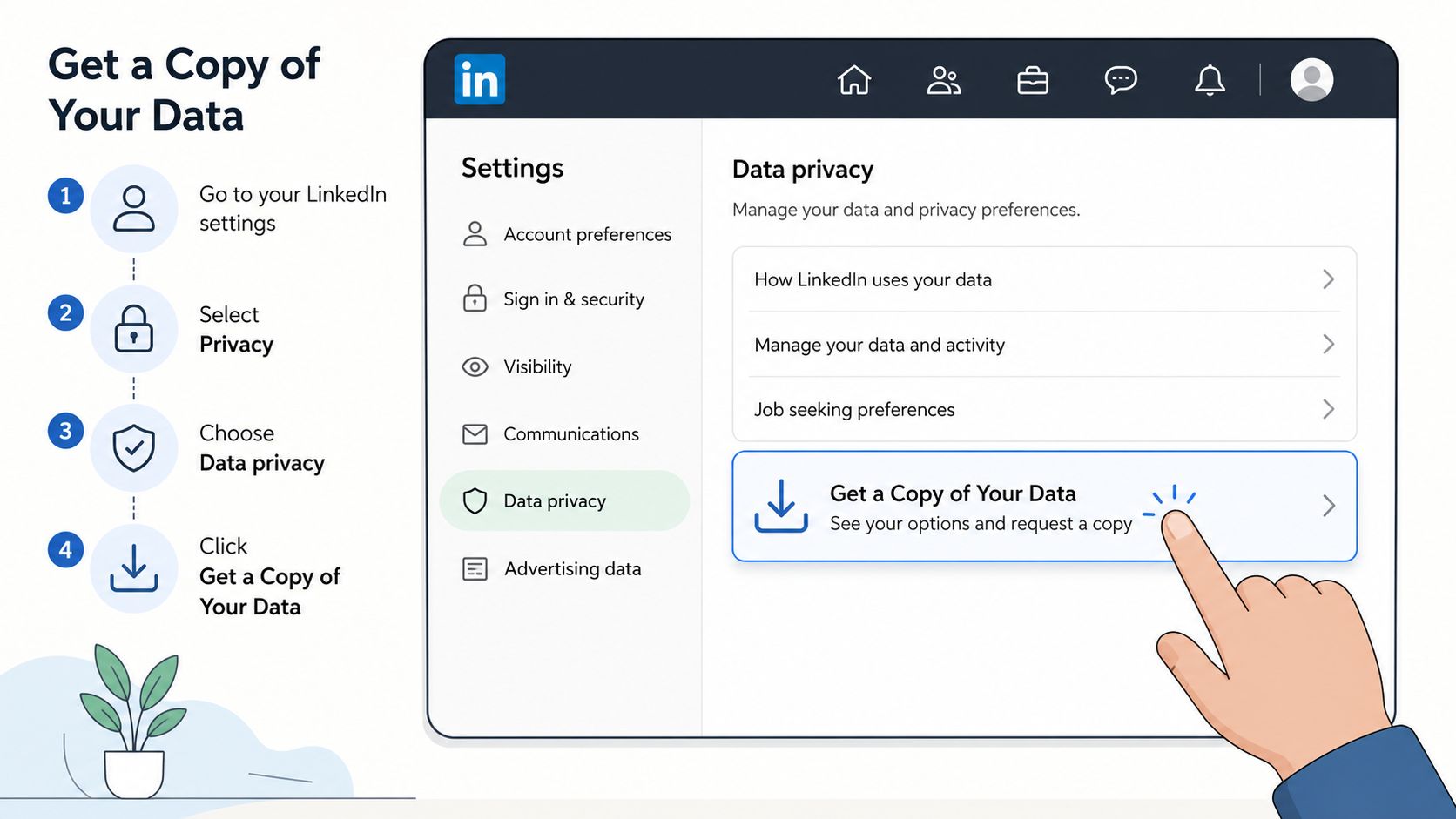Click the potted plant illustration
This screenshot has width=1456, height=819.
(x=133, y=721)
